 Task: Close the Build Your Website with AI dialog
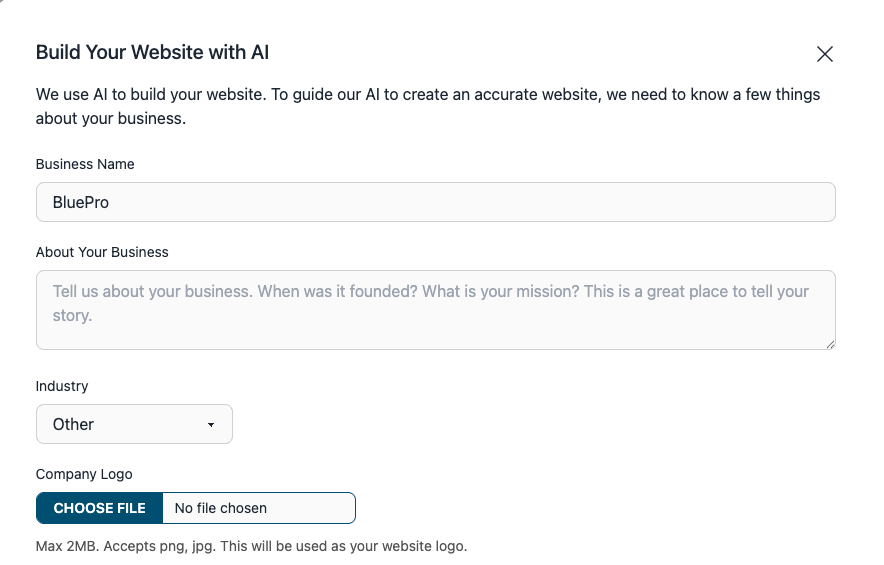pyautogui.click(x=825, y=54)
